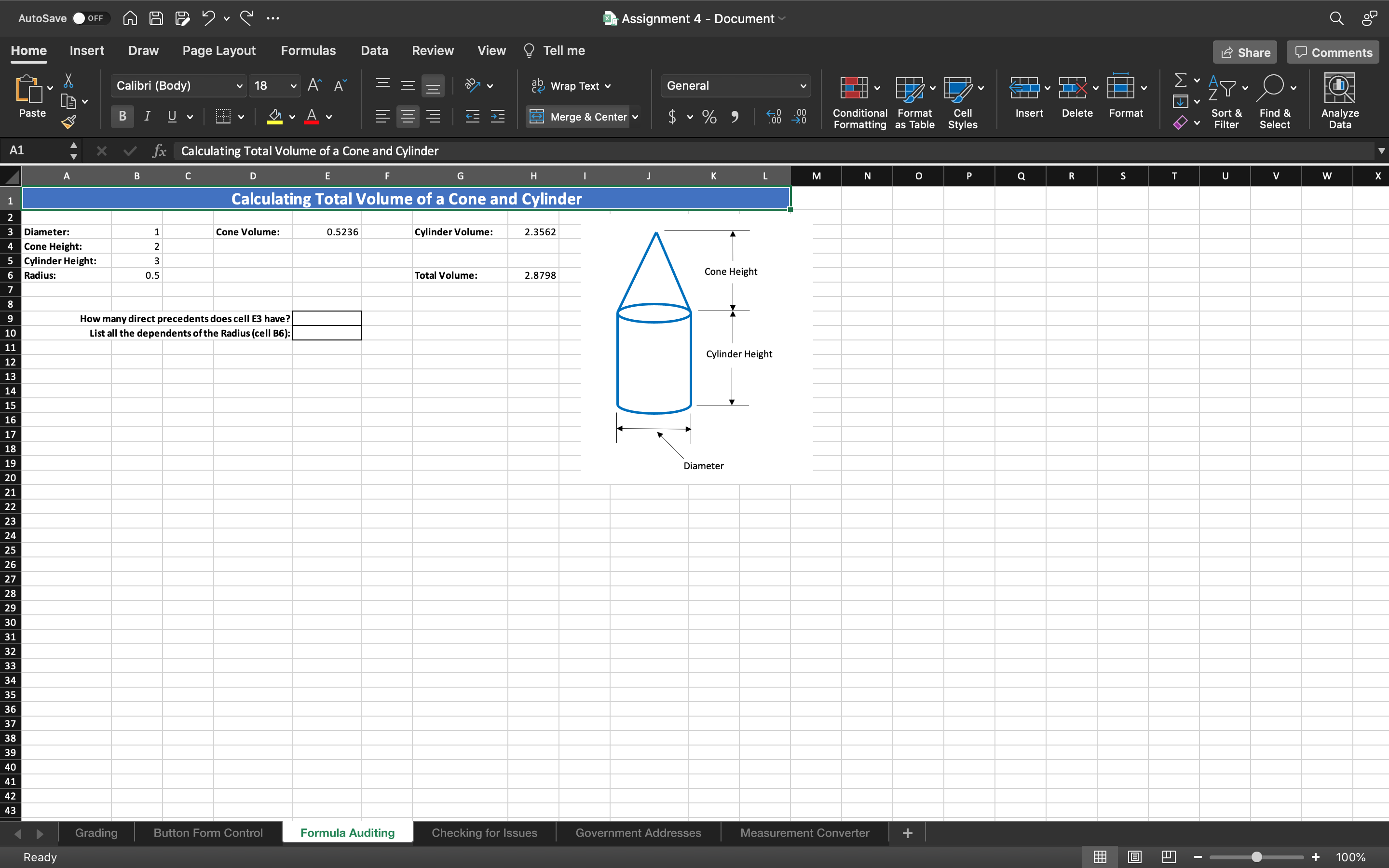Switch to Checking for Issues sheet
Viewport: 1389px width, 868px height.
tap(484, 832)
